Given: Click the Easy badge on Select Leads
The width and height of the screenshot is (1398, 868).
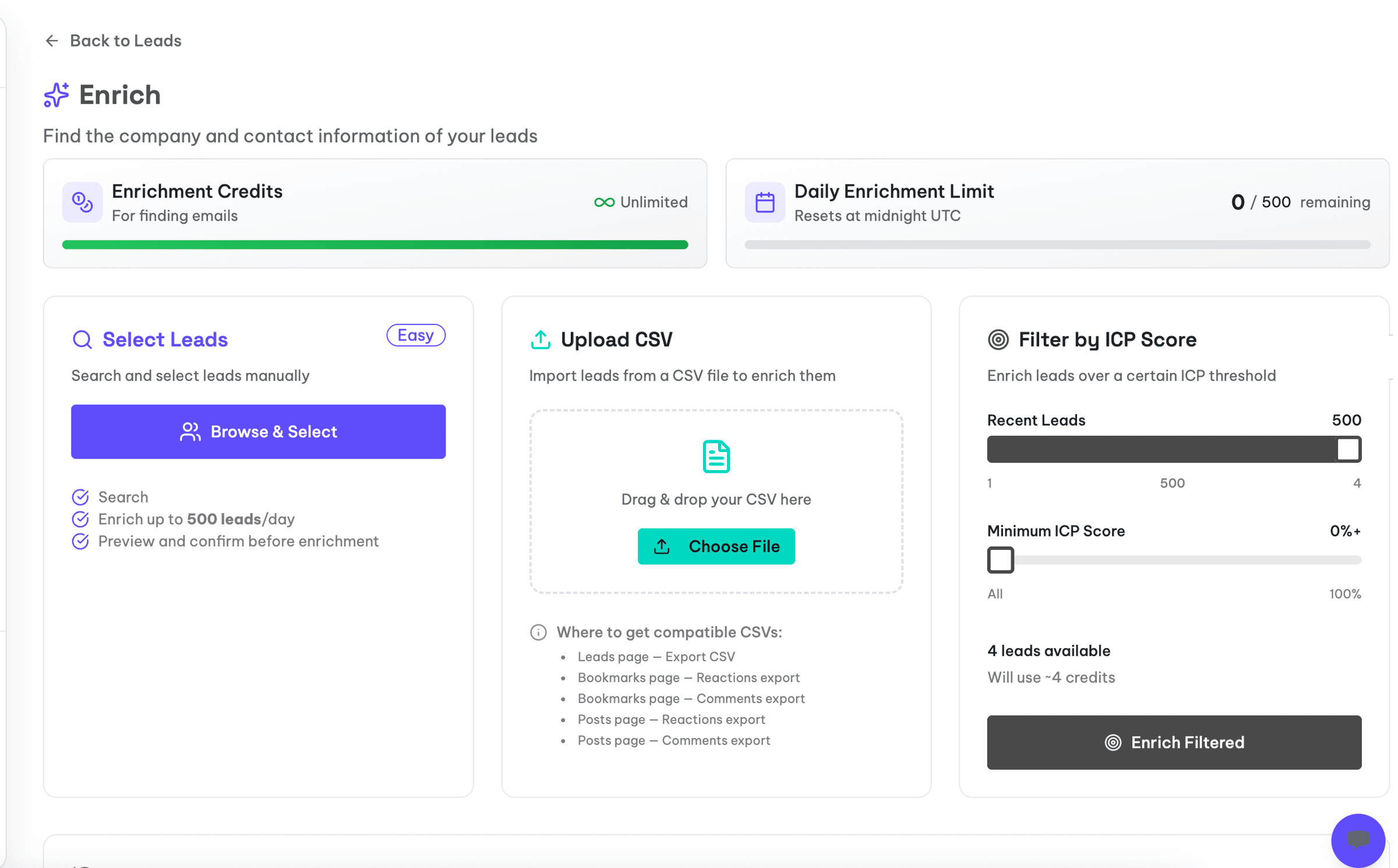Looking at the screenshot, I should click(416, 336).
